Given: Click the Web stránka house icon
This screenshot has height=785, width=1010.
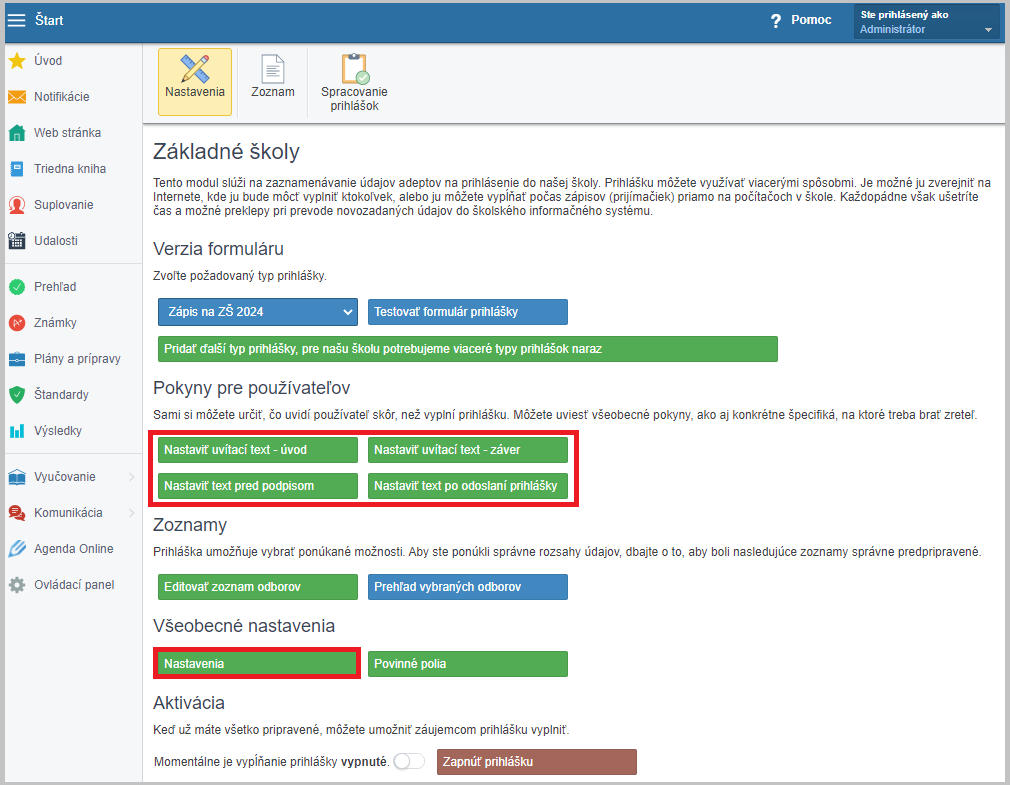Looking at the screenshot, I should [17, 133].
